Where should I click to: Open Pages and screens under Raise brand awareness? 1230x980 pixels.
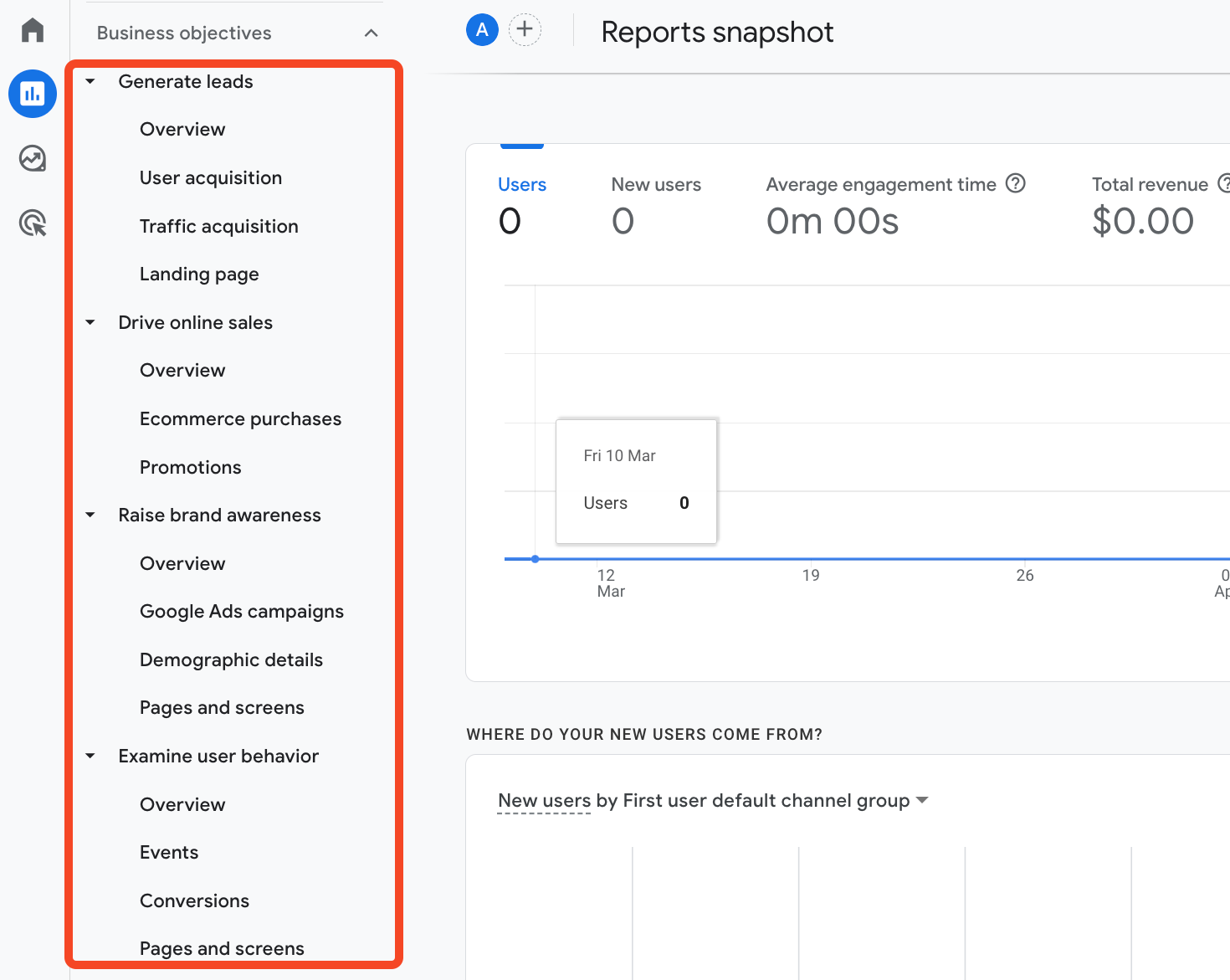click(223, 708)
